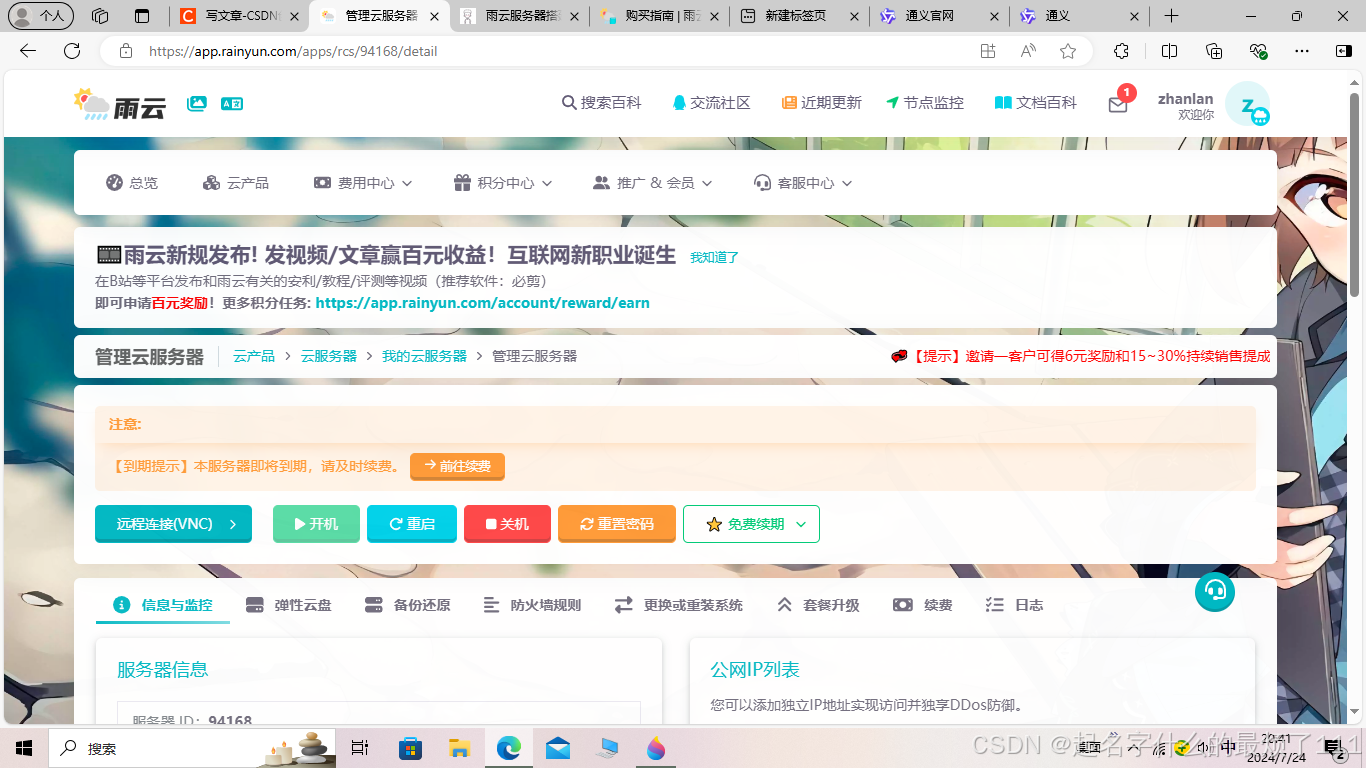Open 近期更新 updates
This screenshot has width=1366, height=768.
822,103
